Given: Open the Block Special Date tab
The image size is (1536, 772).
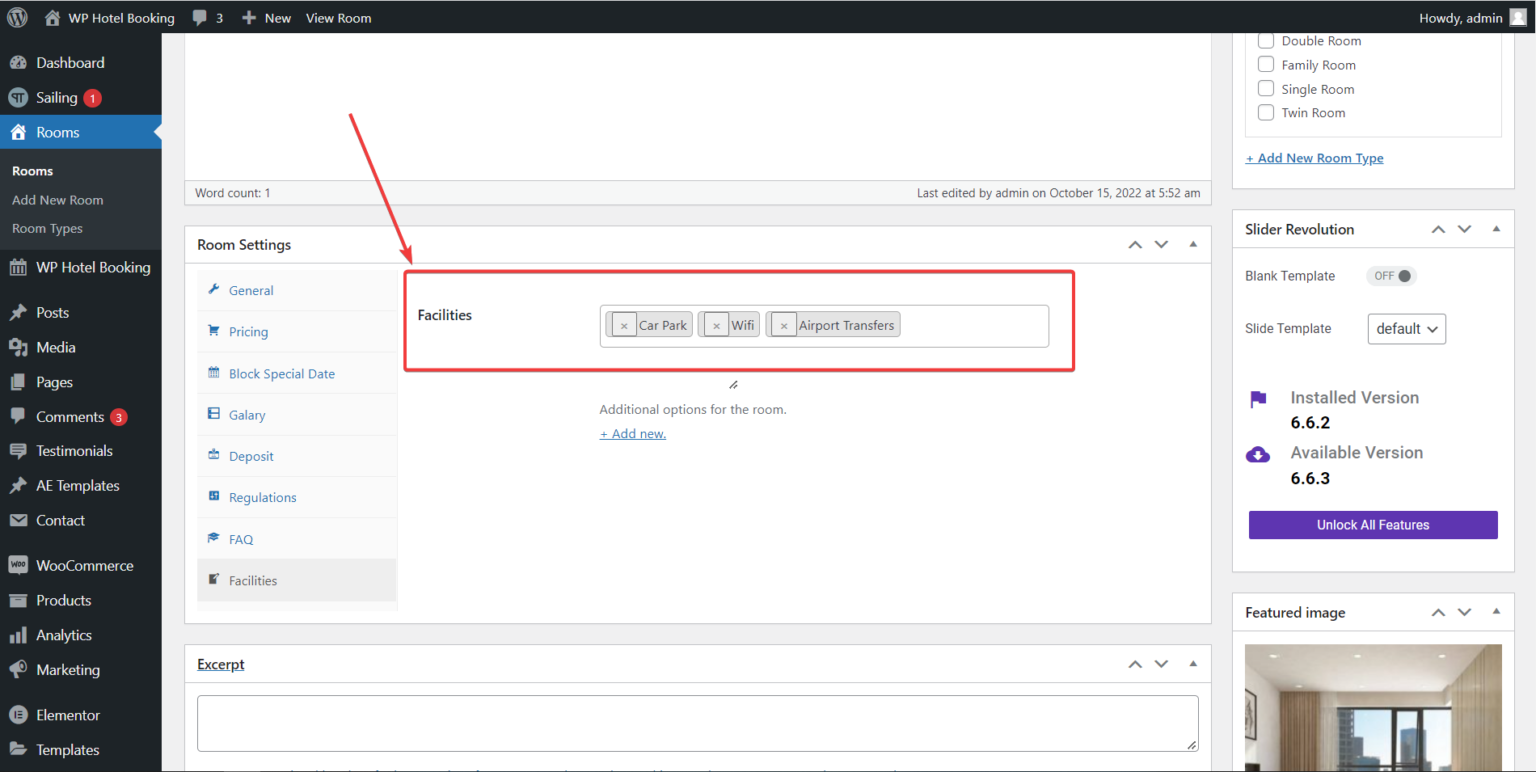Looking at the screenshot, I should click(x=281, y=374).
